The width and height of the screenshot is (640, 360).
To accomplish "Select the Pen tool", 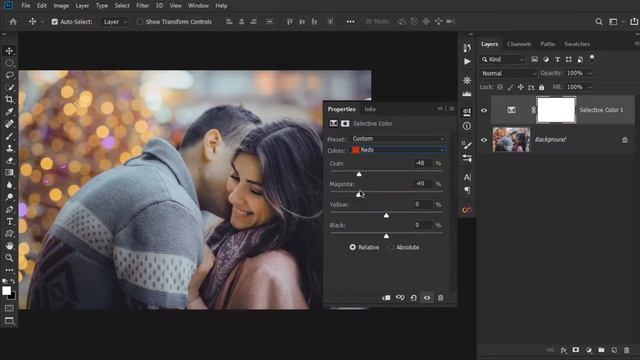I will [x=9, y=209].
